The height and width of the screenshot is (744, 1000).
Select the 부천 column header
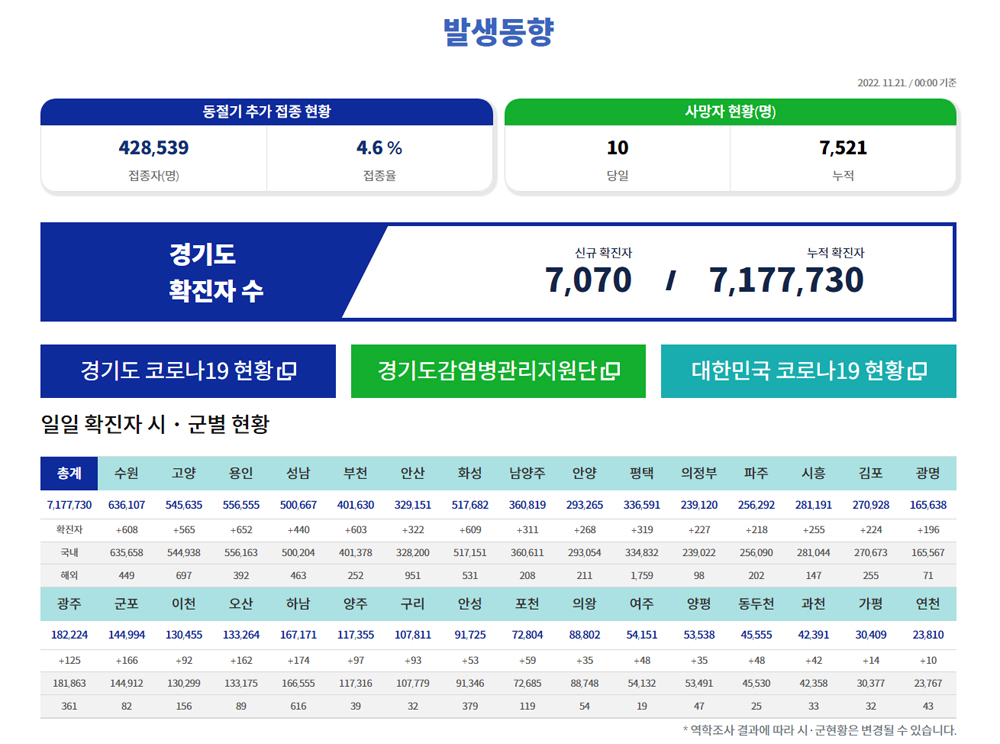point(355,473)
